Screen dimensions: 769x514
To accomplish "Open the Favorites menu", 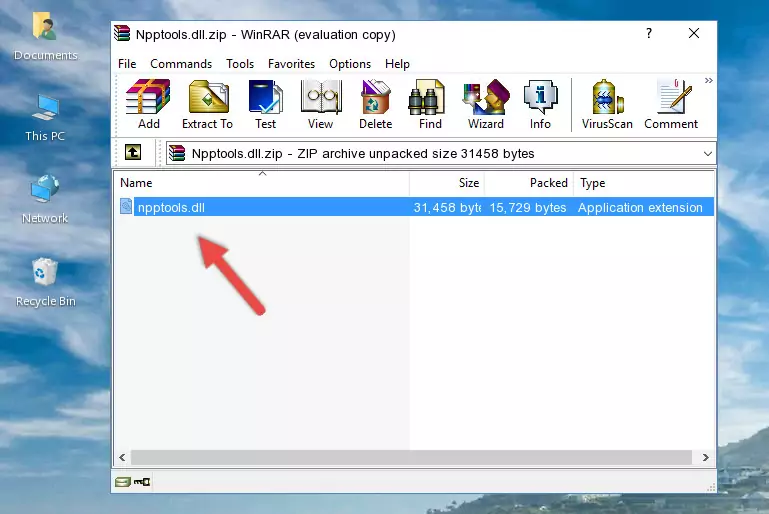I will pyautogui.click(x=291, y=64).
